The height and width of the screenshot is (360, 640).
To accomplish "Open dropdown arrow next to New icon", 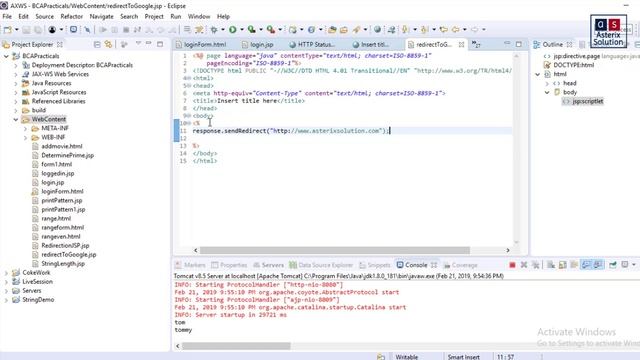I will pos(16,29).
